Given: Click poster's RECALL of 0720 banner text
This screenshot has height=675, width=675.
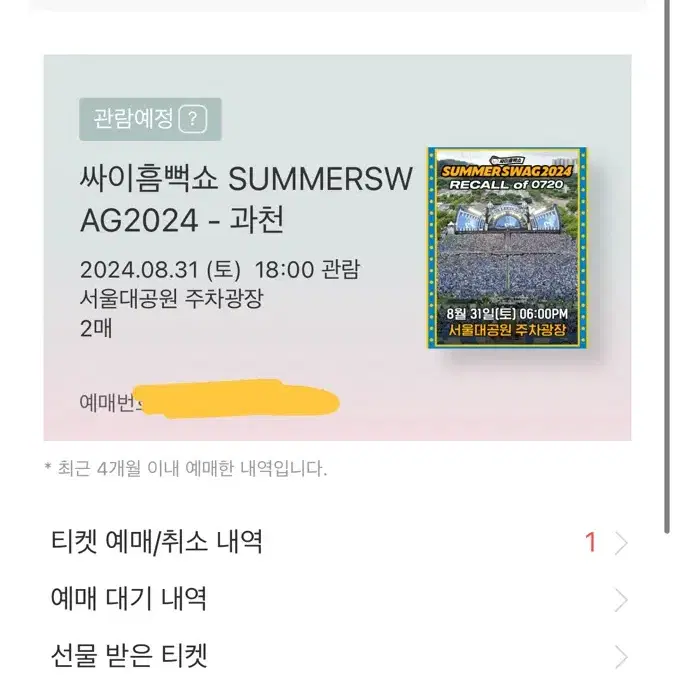Looking at the screenshot, I should [x=507, y=185].
